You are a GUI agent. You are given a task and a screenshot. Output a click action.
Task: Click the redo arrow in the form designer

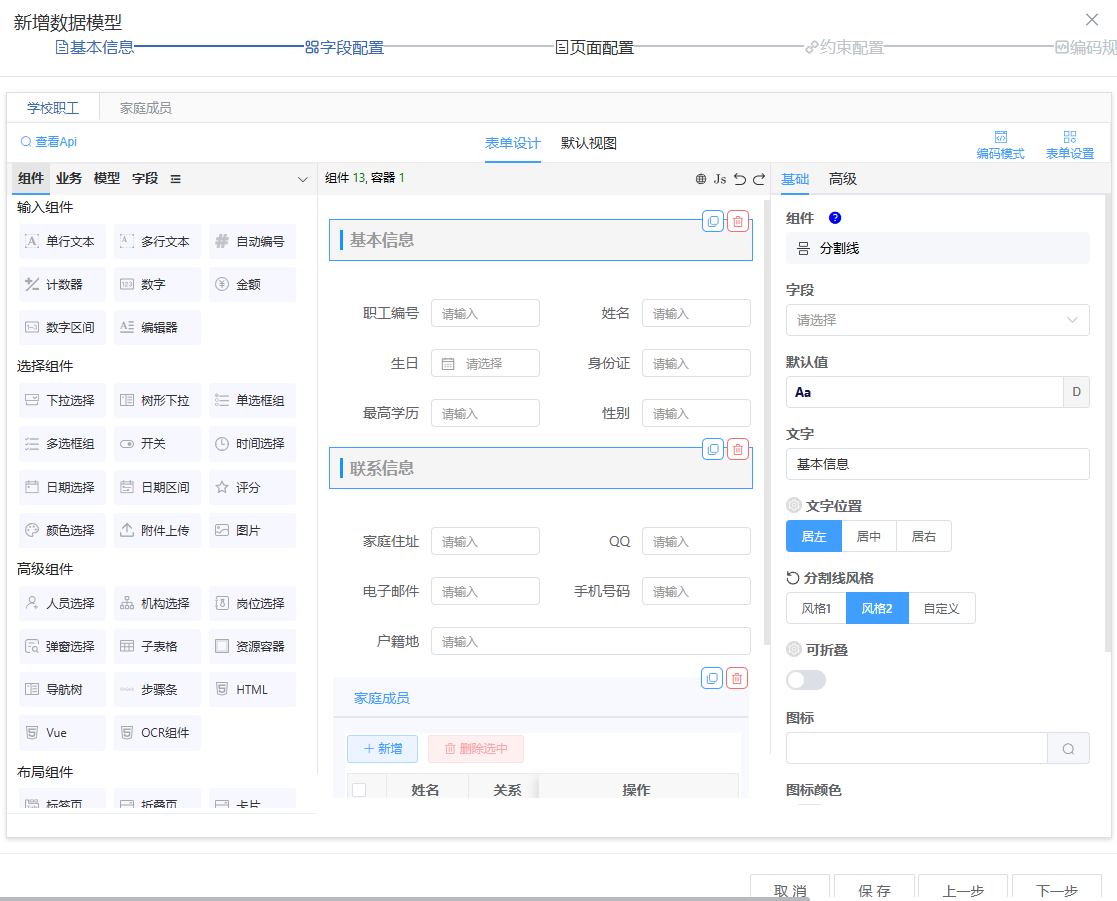point(759,179)
